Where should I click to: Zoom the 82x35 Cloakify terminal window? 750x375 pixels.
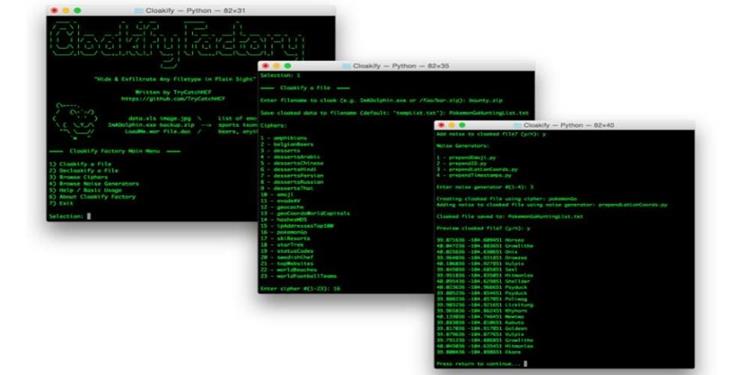(x=287, y=66)
